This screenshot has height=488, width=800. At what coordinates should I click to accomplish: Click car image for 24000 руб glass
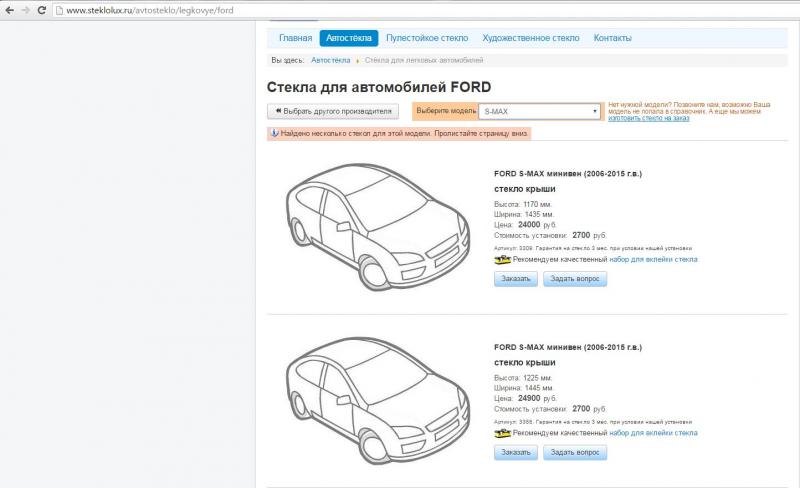click(x=377, y=227)
